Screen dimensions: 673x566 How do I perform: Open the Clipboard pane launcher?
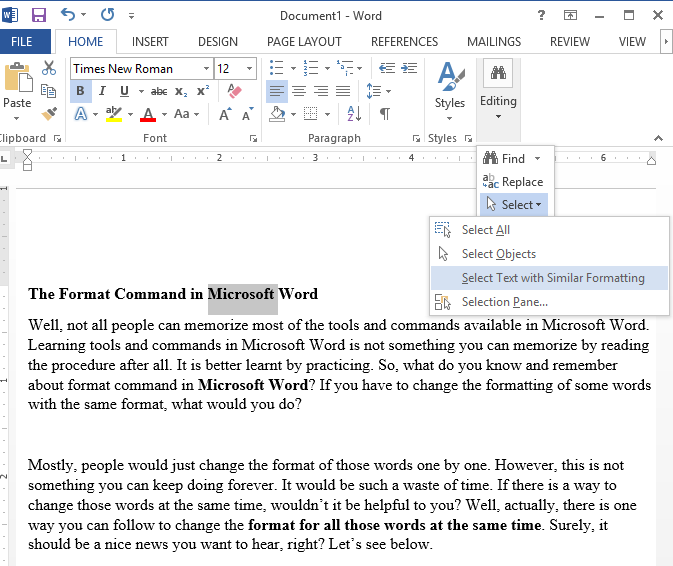[x=57, y=139]
